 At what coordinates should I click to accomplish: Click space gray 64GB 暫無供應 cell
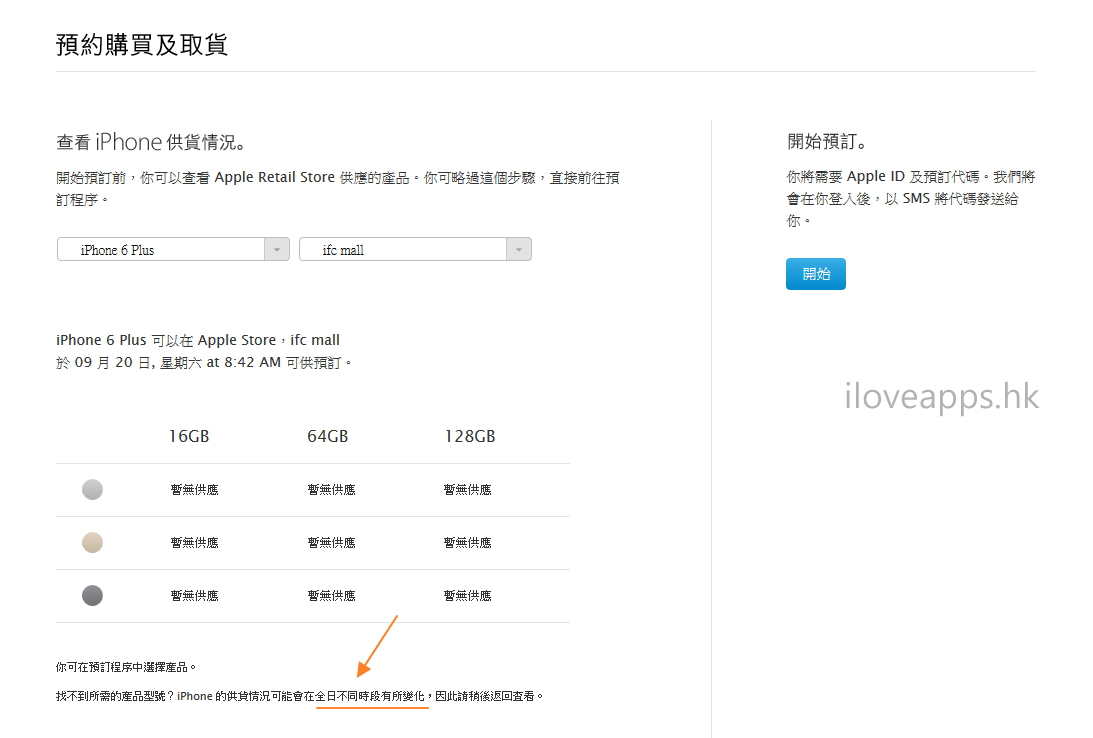[331, 596]
